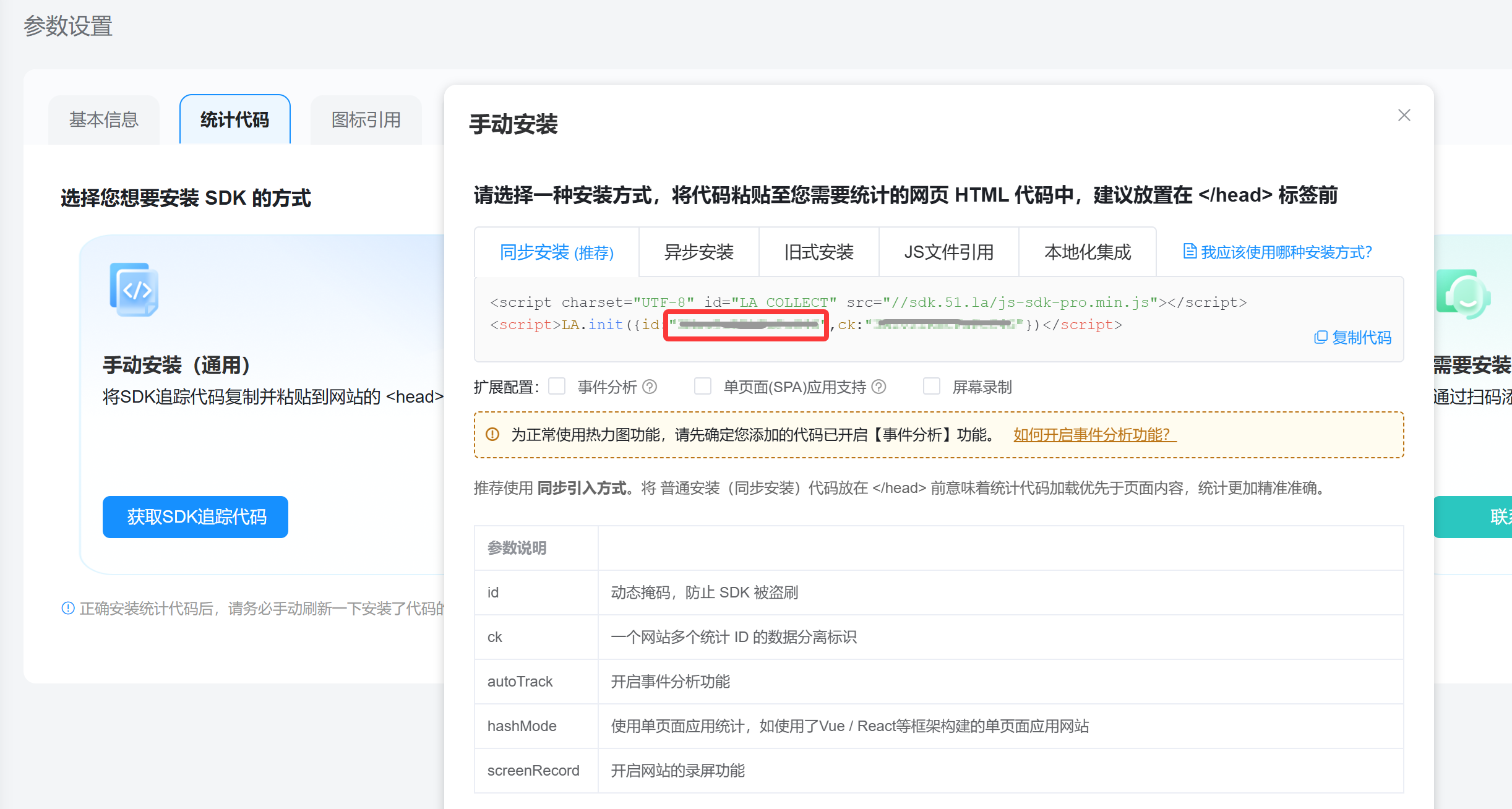
Task: Click the info icon before 正确安装统计代码后
Action: click(x=68, y=608)
